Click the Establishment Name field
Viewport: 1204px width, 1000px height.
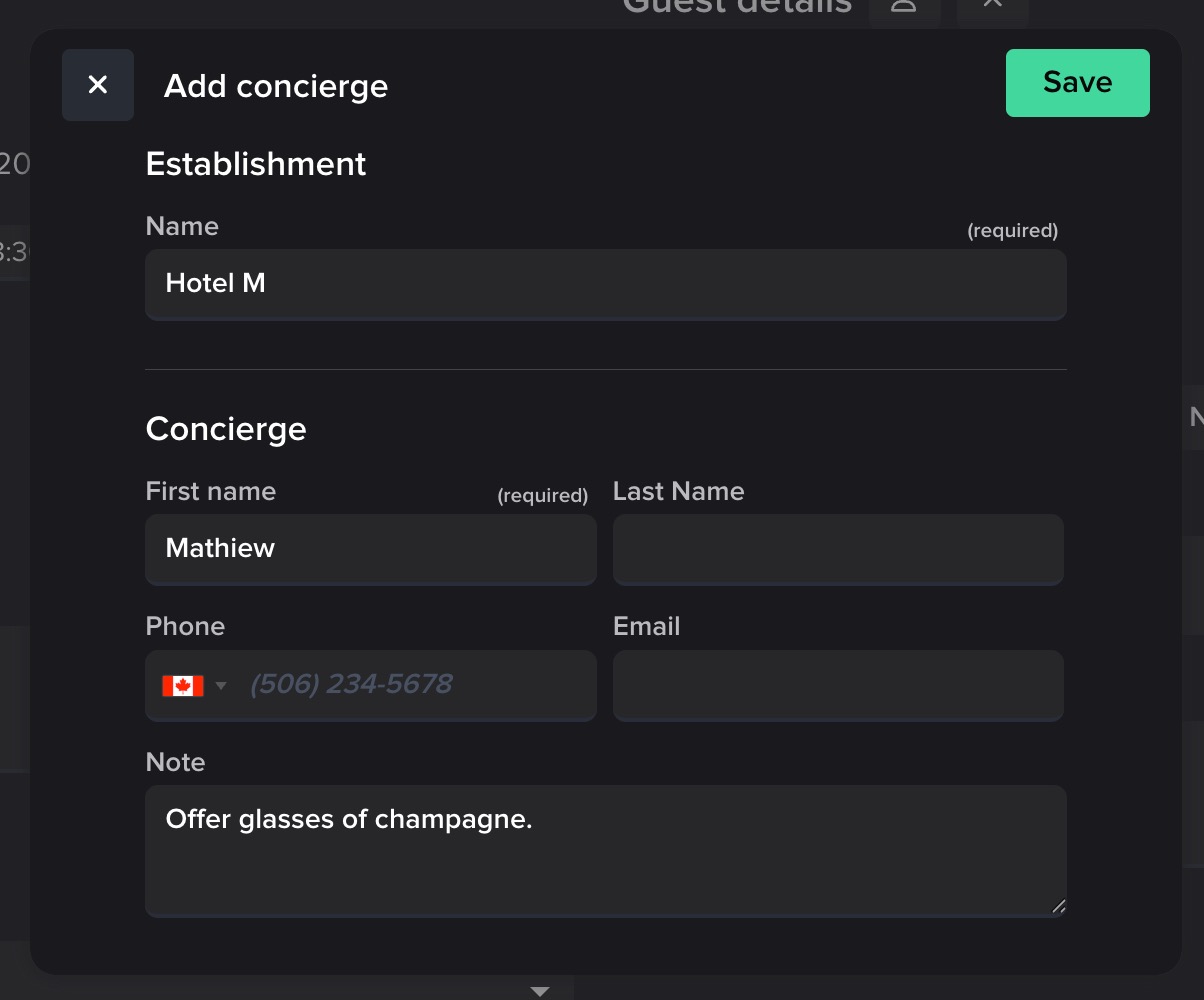point(605,284)
